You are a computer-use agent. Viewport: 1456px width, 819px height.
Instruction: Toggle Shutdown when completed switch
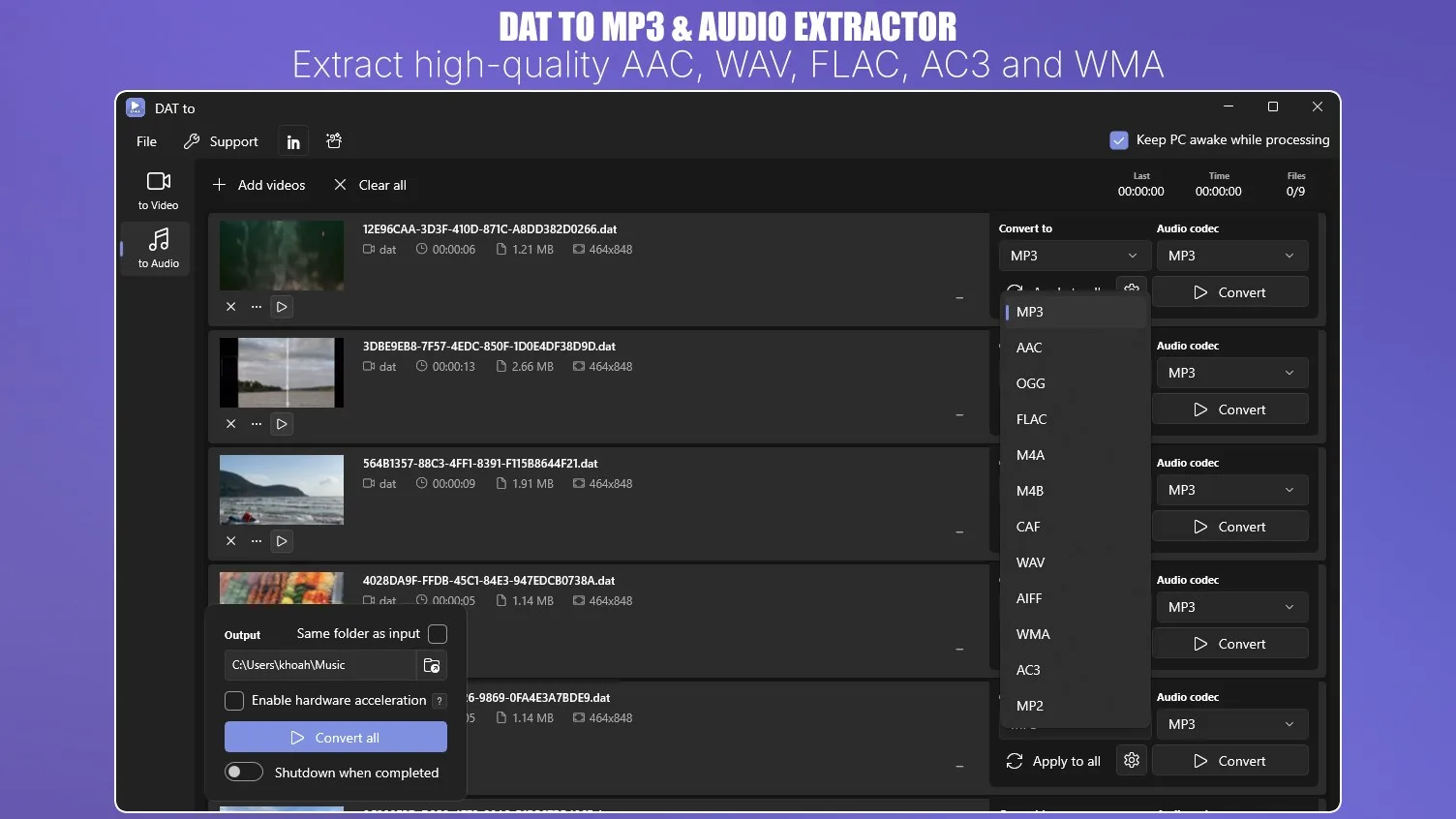pos(244,772)
